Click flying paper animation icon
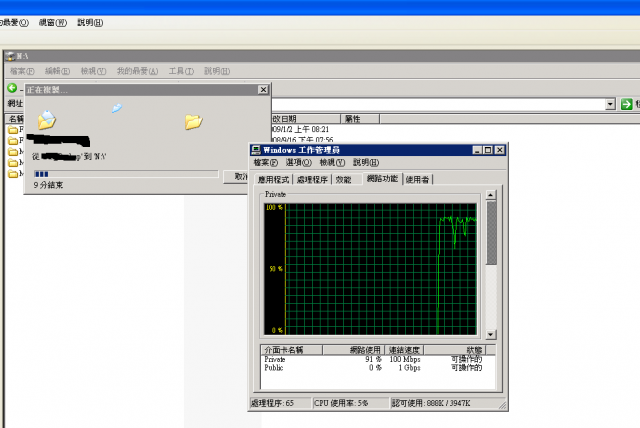 (117, 108)
